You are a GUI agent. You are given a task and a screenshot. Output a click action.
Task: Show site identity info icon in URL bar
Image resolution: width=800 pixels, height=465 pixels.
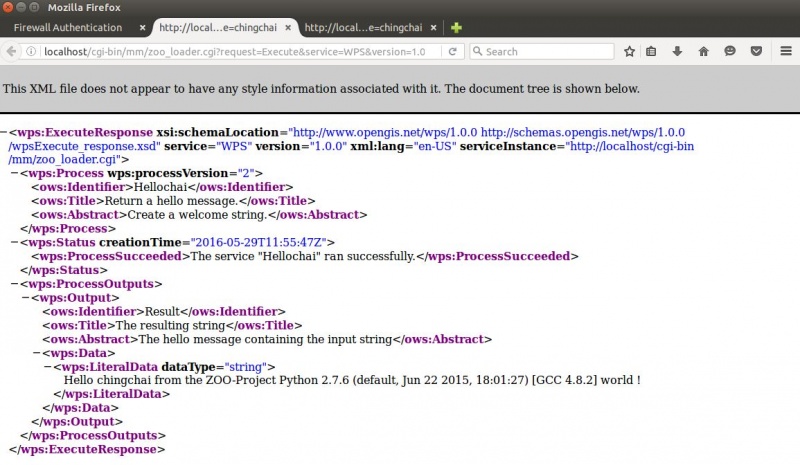33,51
